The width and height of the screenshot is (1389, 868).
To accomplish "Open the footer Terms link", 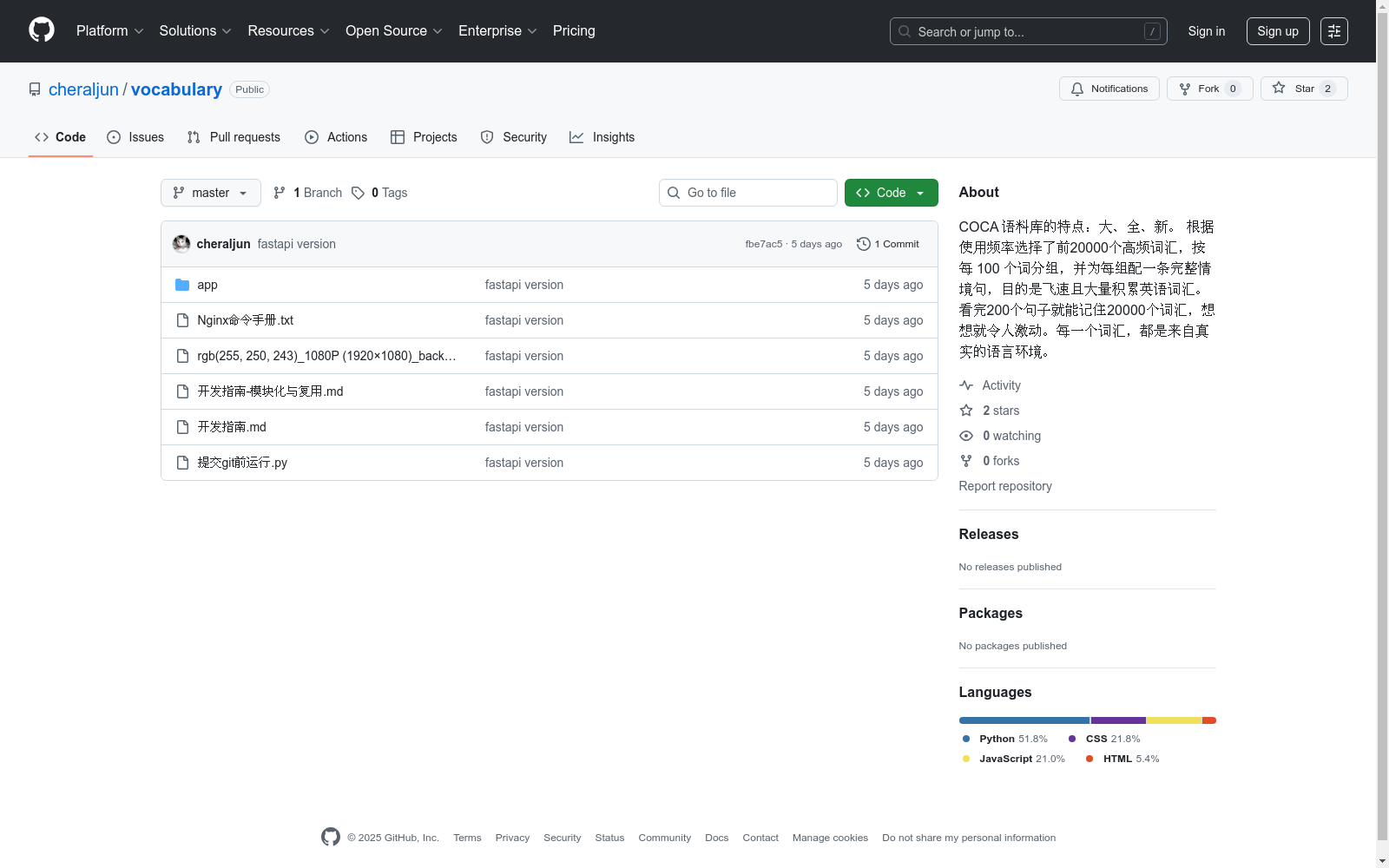I will point(467,838).
